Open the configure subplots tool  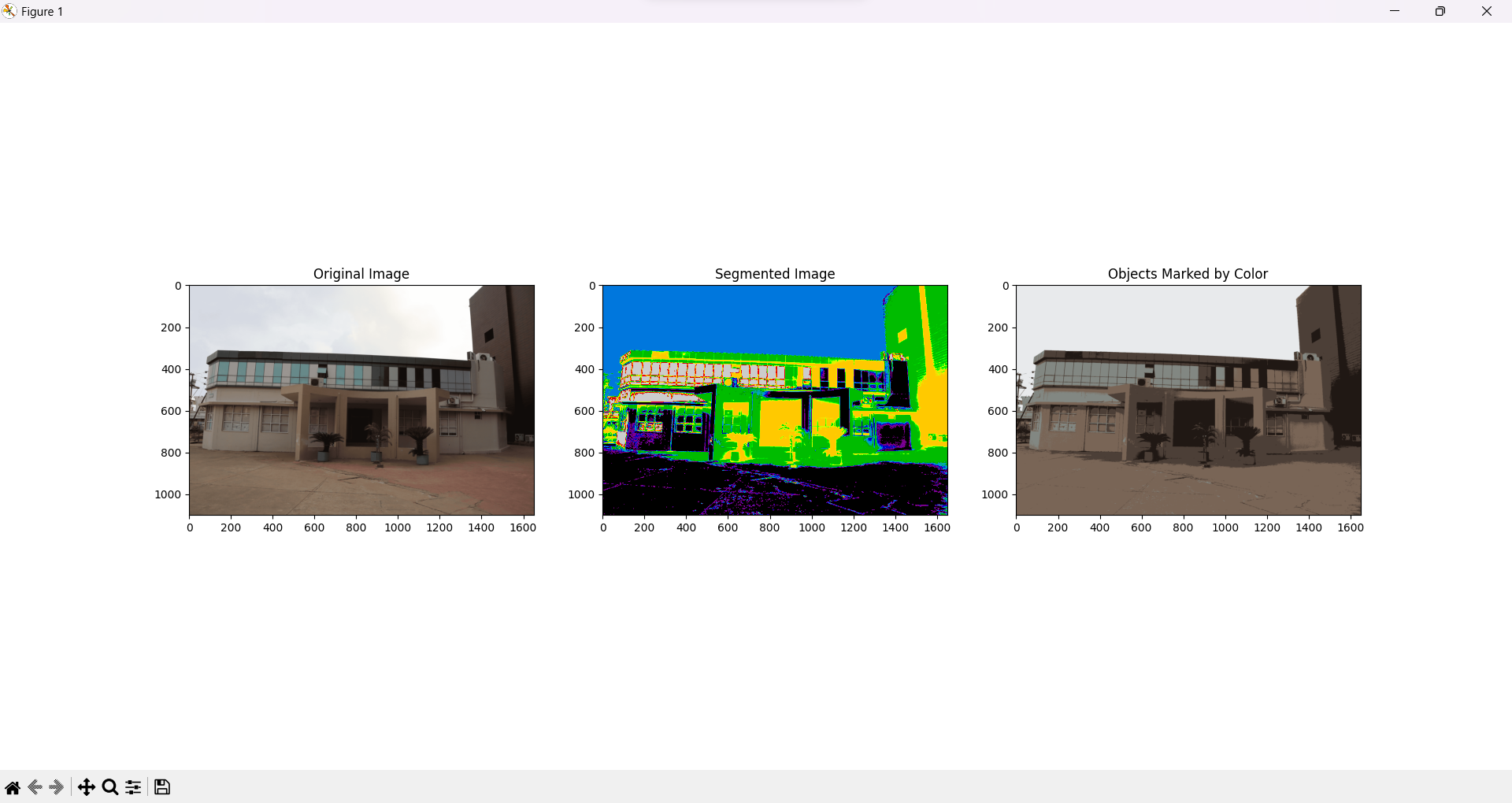point(132,786)
